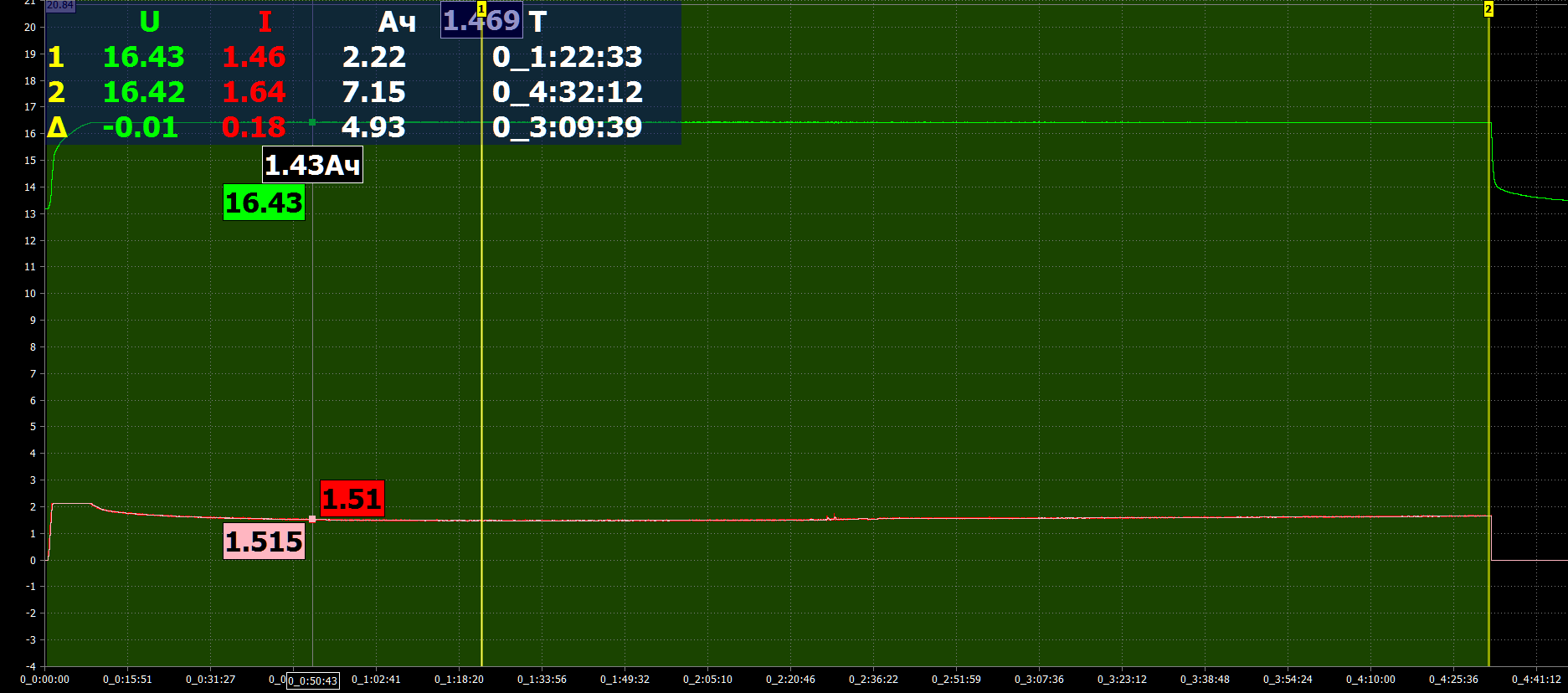Click marker 1 capacity value 2.22
The height and width of the screenshot is (693, 1568).
click(x=373, y=57)
